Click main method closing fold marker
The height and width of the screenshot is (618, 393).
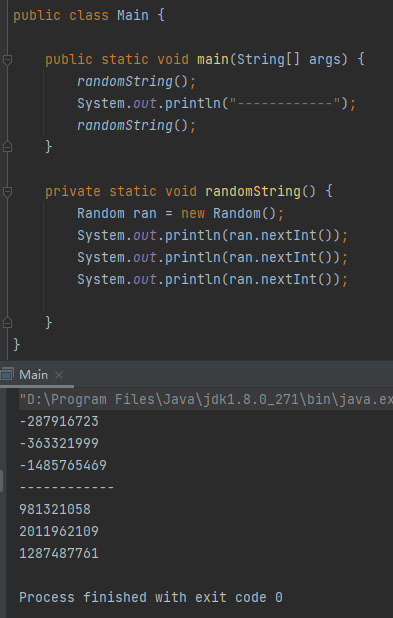coord(7,147)
